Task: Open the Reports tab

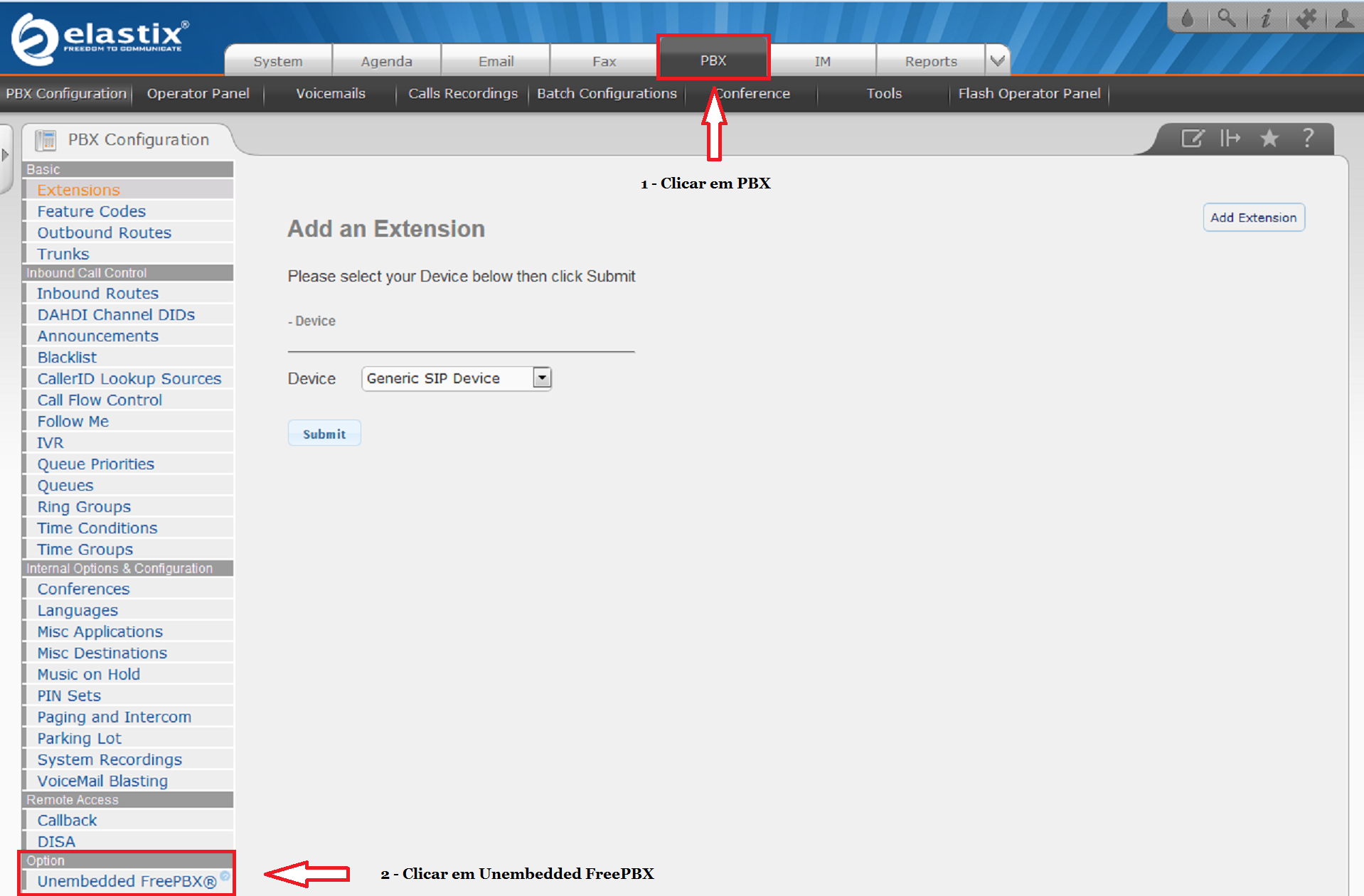Action: 930,61
